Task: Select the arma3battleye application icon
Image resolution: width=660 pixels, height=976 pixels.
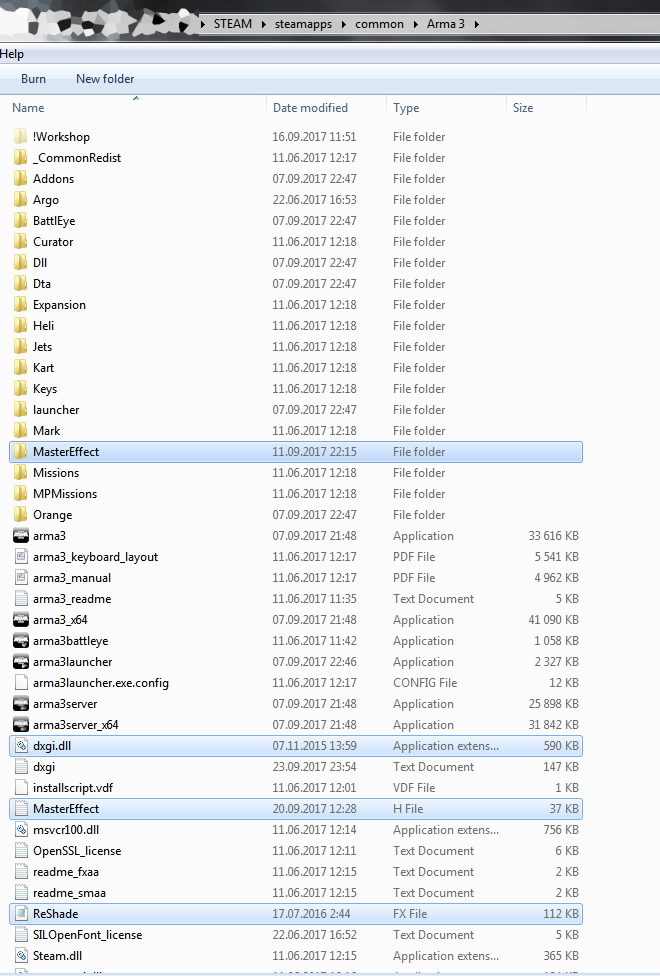Action: [x=21, y=640]
